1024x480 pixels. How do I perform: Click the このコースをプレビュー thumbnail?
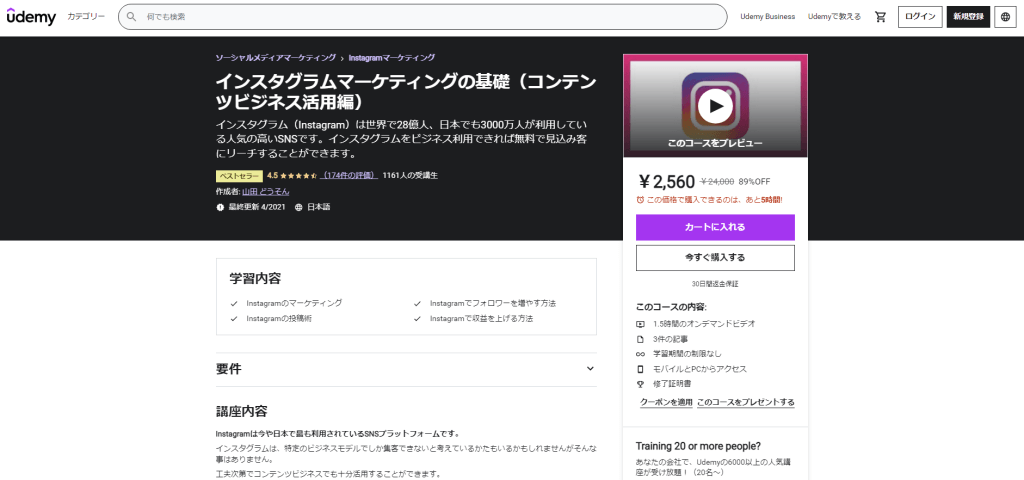tap(715, 106)
